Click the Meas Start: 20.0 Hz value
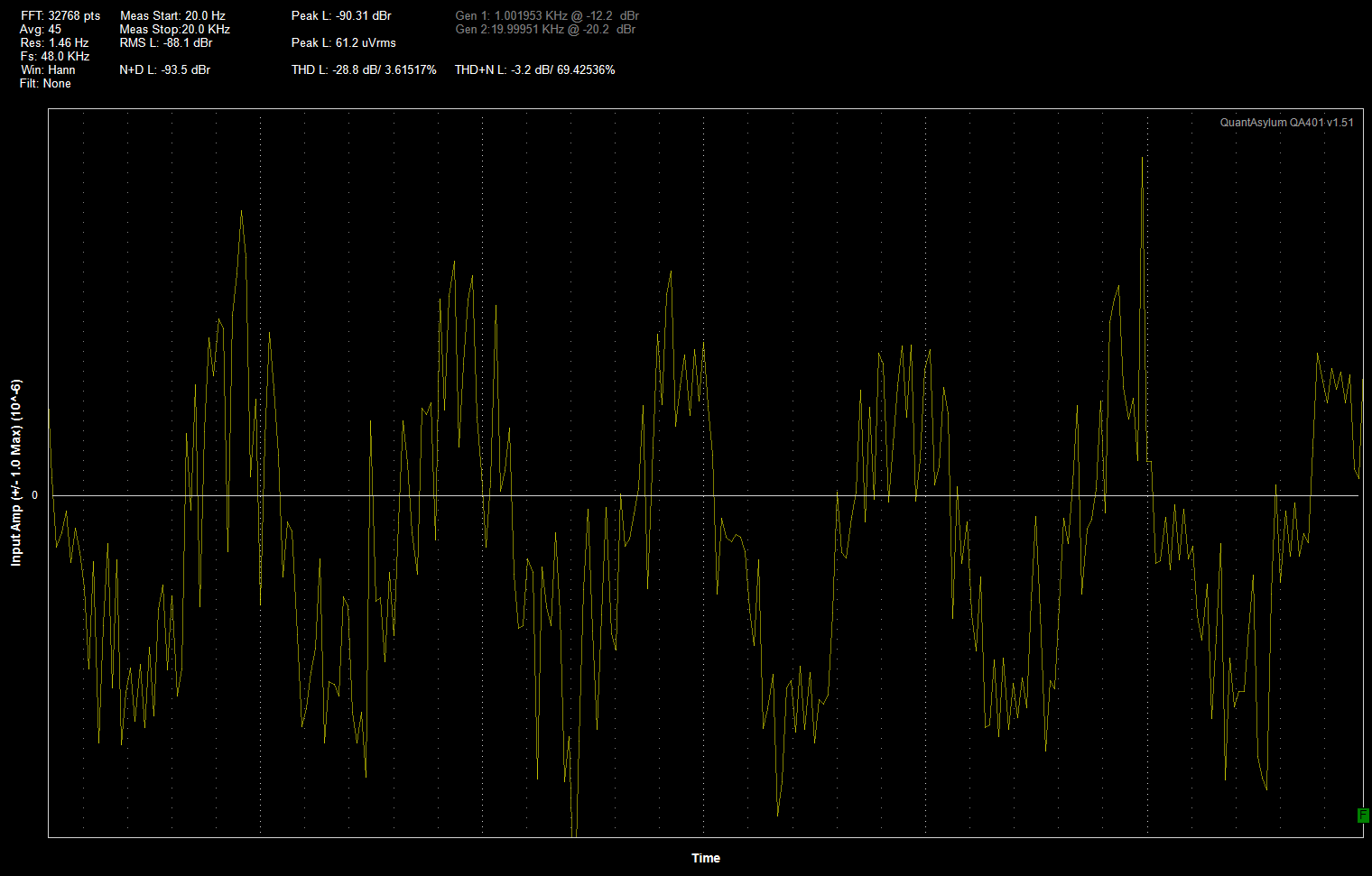Viewport: 1372px width, 876px height. [x=172, y=16]
